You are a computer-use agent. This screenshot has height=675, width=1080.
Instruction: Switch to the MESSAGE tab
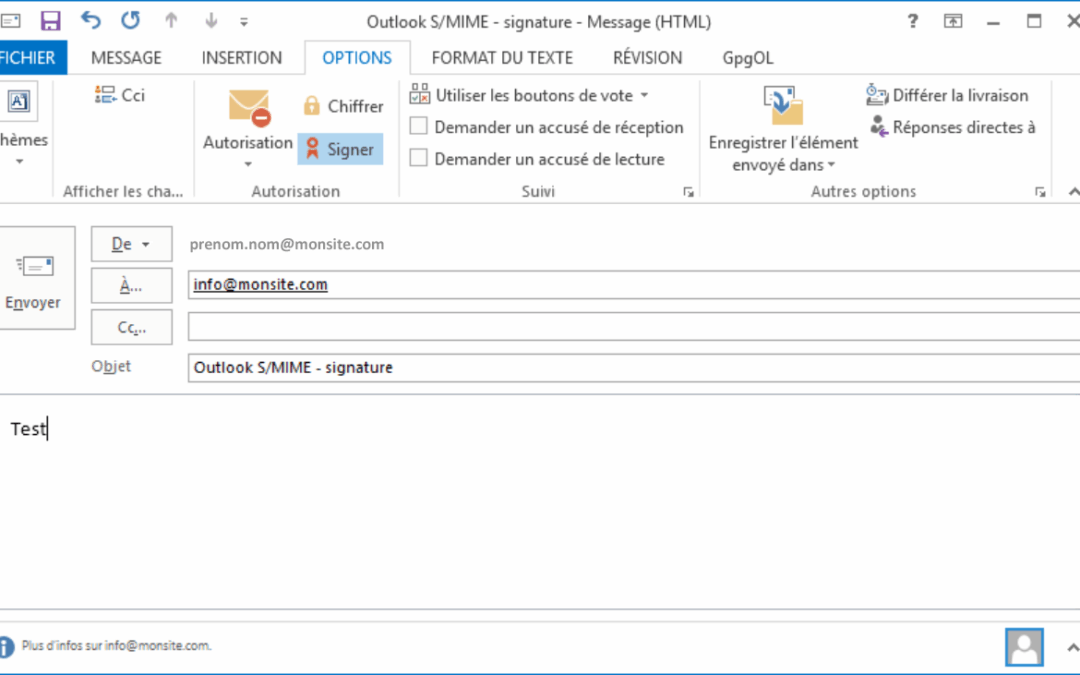point(126,57)
